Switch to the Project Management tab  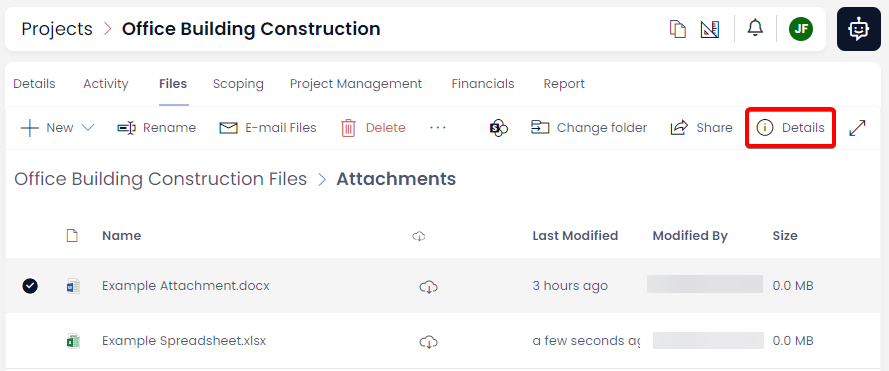click(356, 84)
